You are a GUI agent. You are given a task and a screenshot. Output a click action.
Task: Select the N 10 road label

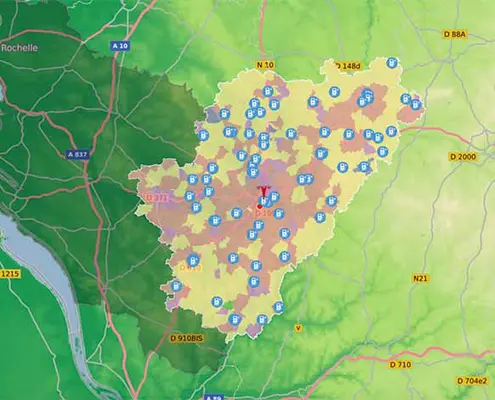click(265, 65)
